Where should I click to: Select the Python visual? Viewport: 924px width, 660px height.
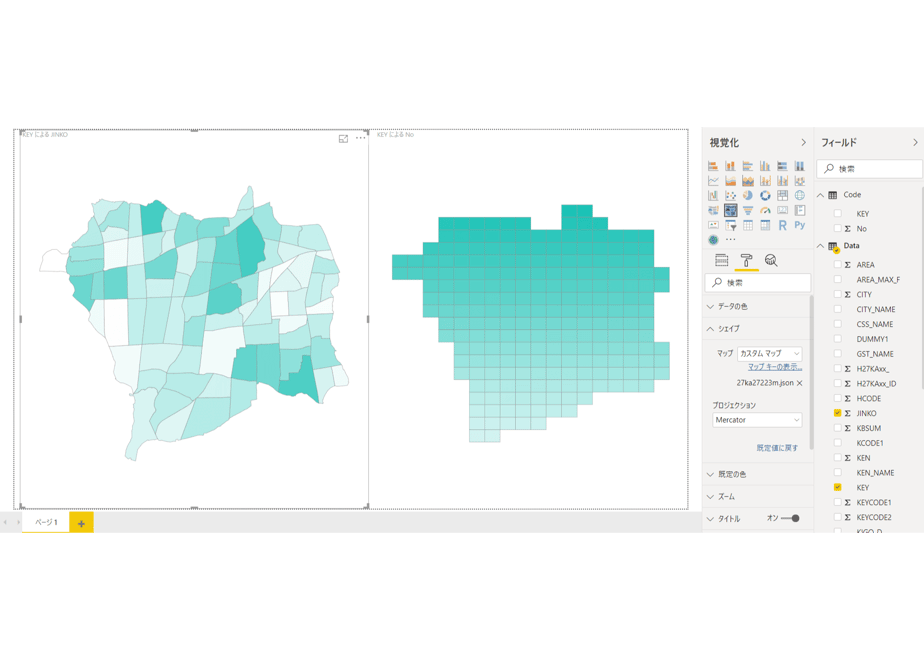pos(800,225)
